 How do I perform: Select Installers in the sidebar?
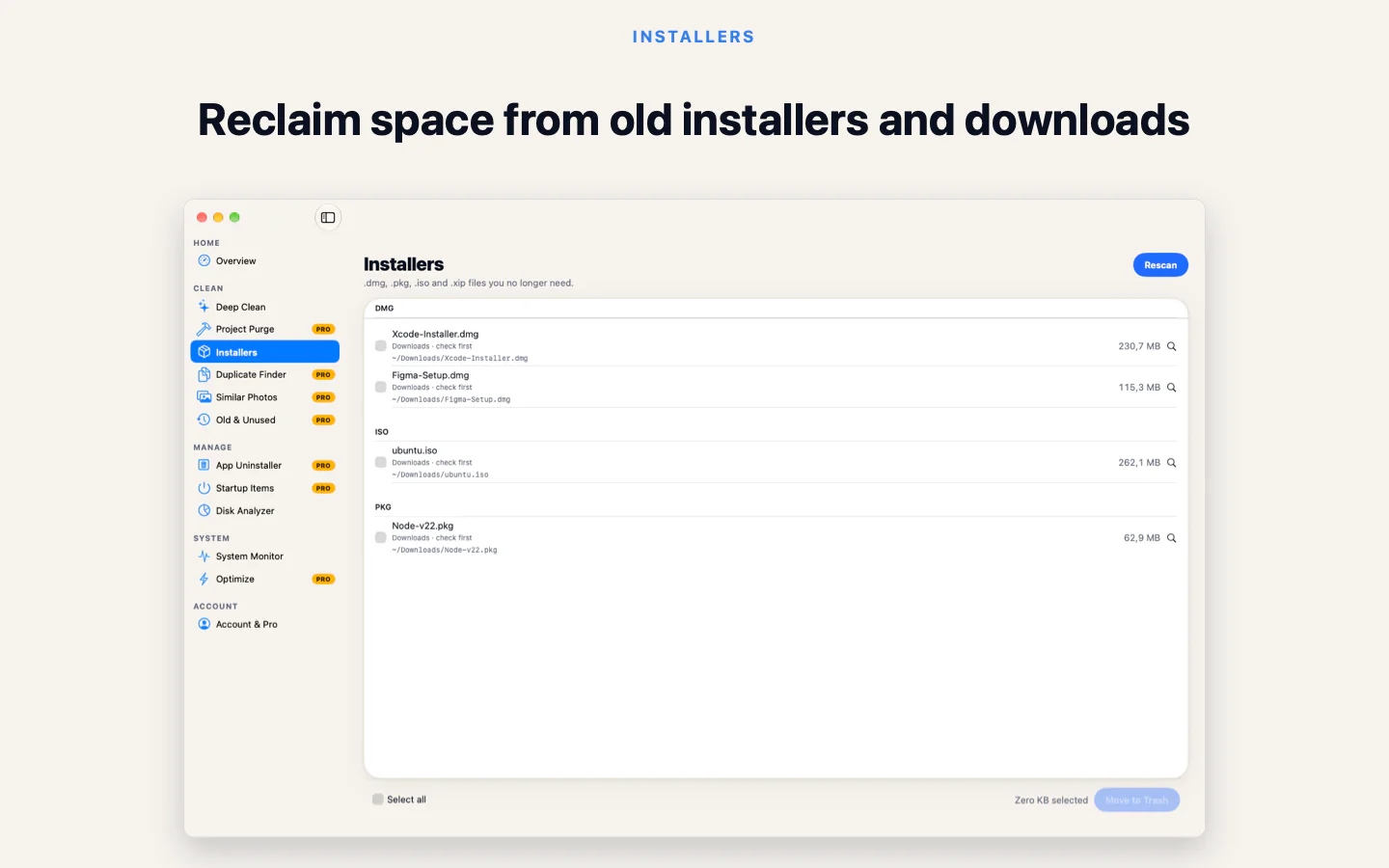265,352
